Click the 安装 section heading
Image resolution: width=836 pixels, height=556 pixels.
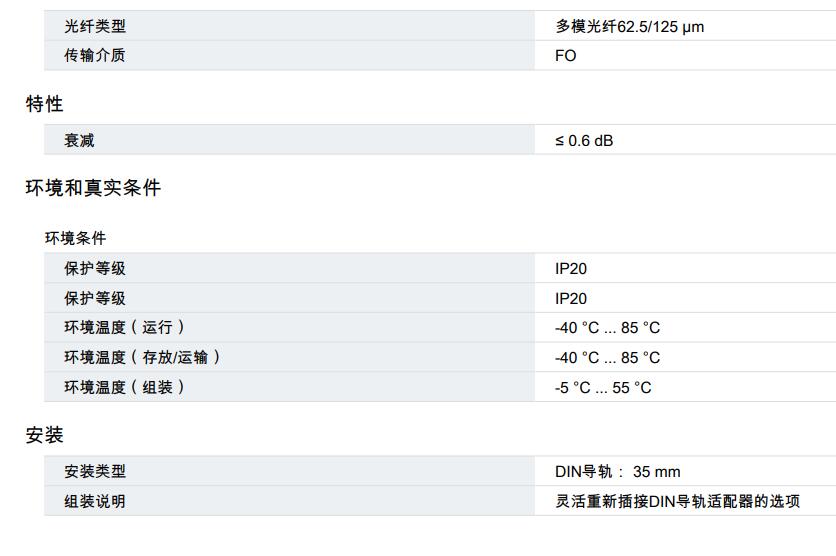(45, 435)
